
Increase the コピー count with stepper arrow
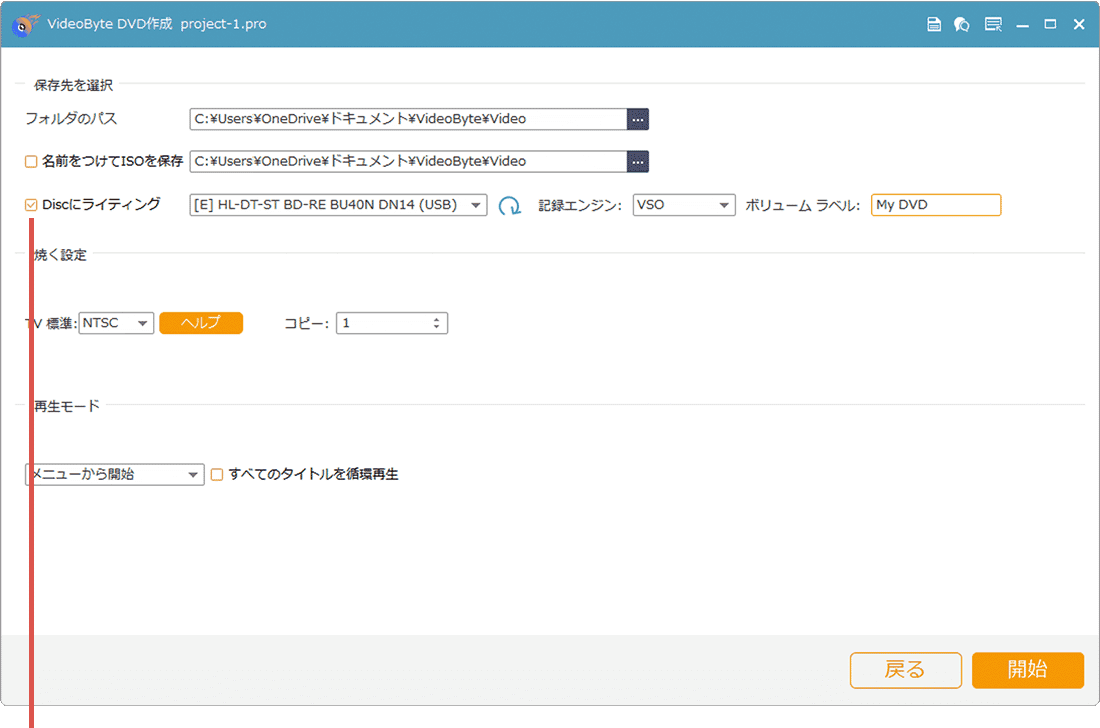pyautogui.click(x=436, y=319)
